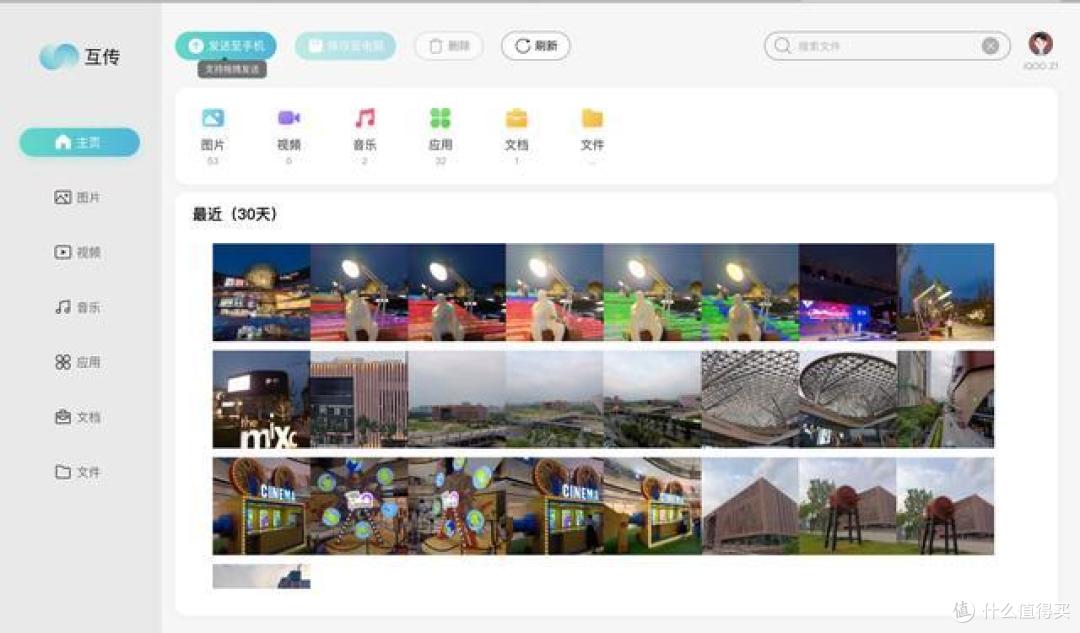Open 文件 files in the left sidebar
This screenshot has height=633, width=1080.
tap(78, 472)
